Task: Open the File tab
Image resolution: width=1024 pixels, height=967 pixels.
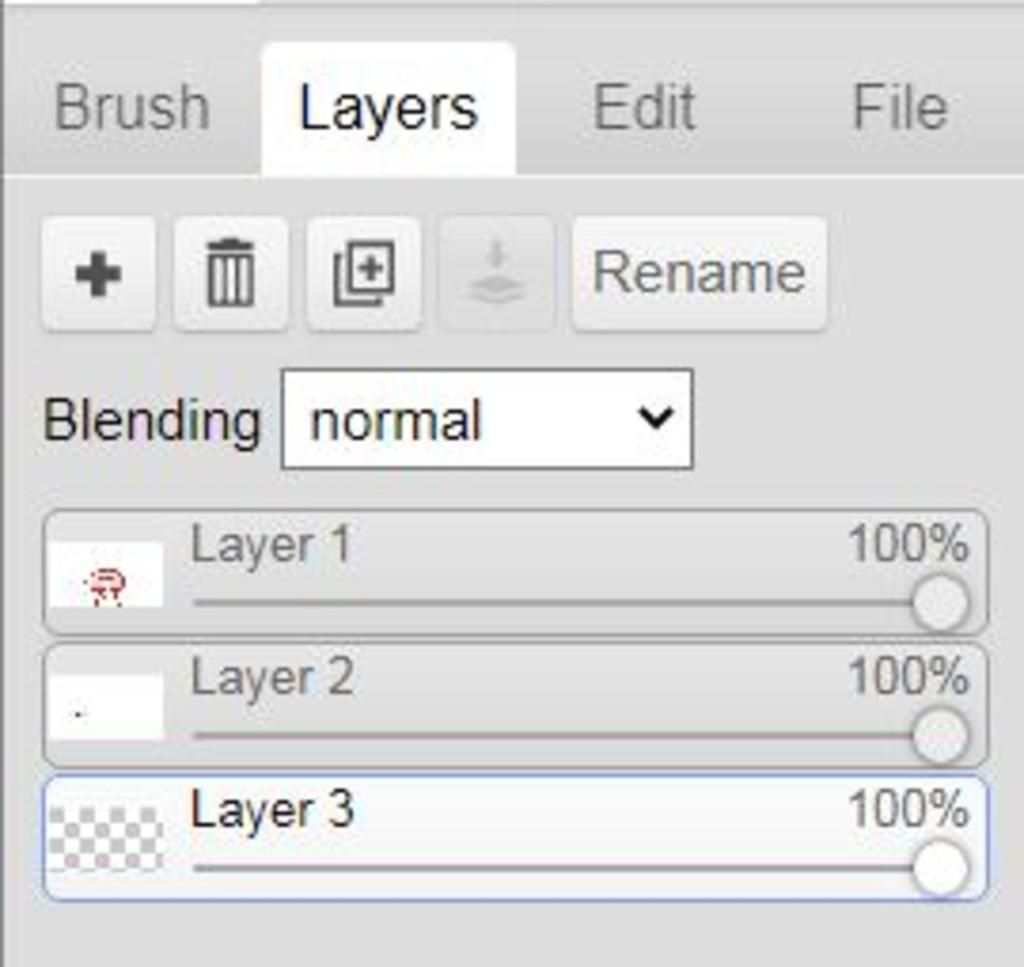Action: [x=900, y=108]
